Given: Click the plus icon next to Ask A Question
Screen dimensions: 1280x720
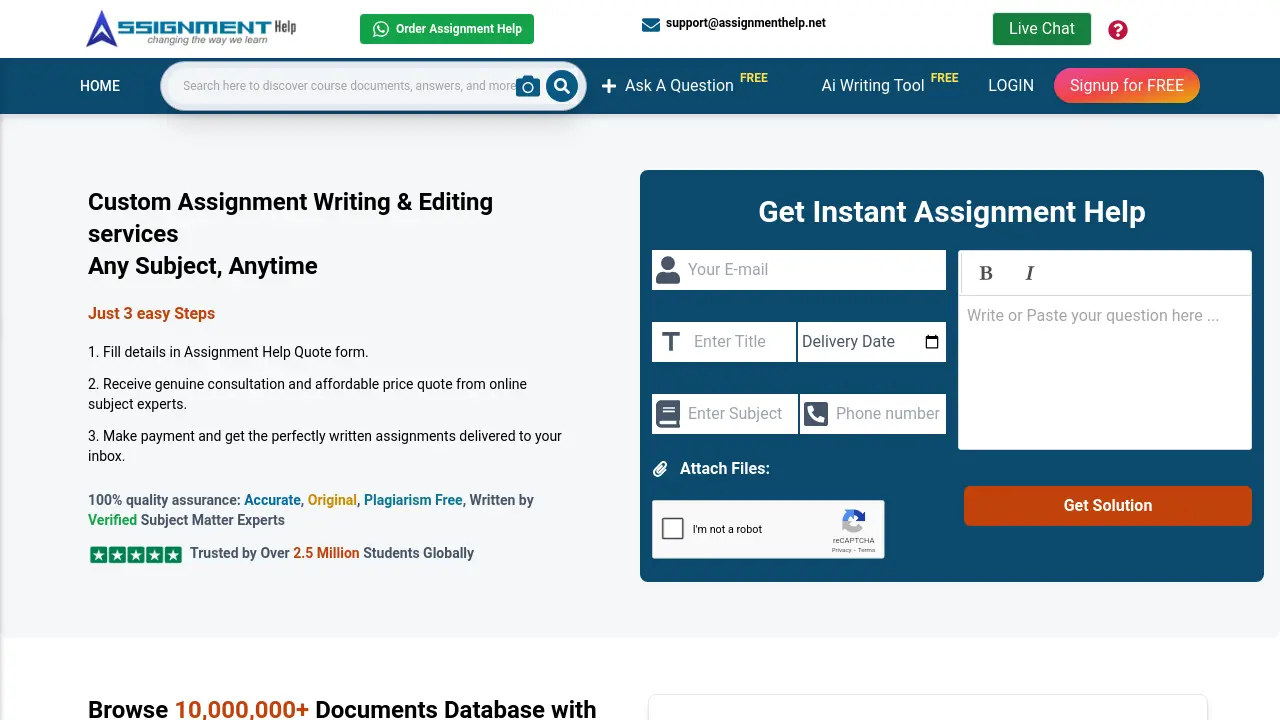Looking at the screenshot, I should pyautogui.click(x=609, y=86).
